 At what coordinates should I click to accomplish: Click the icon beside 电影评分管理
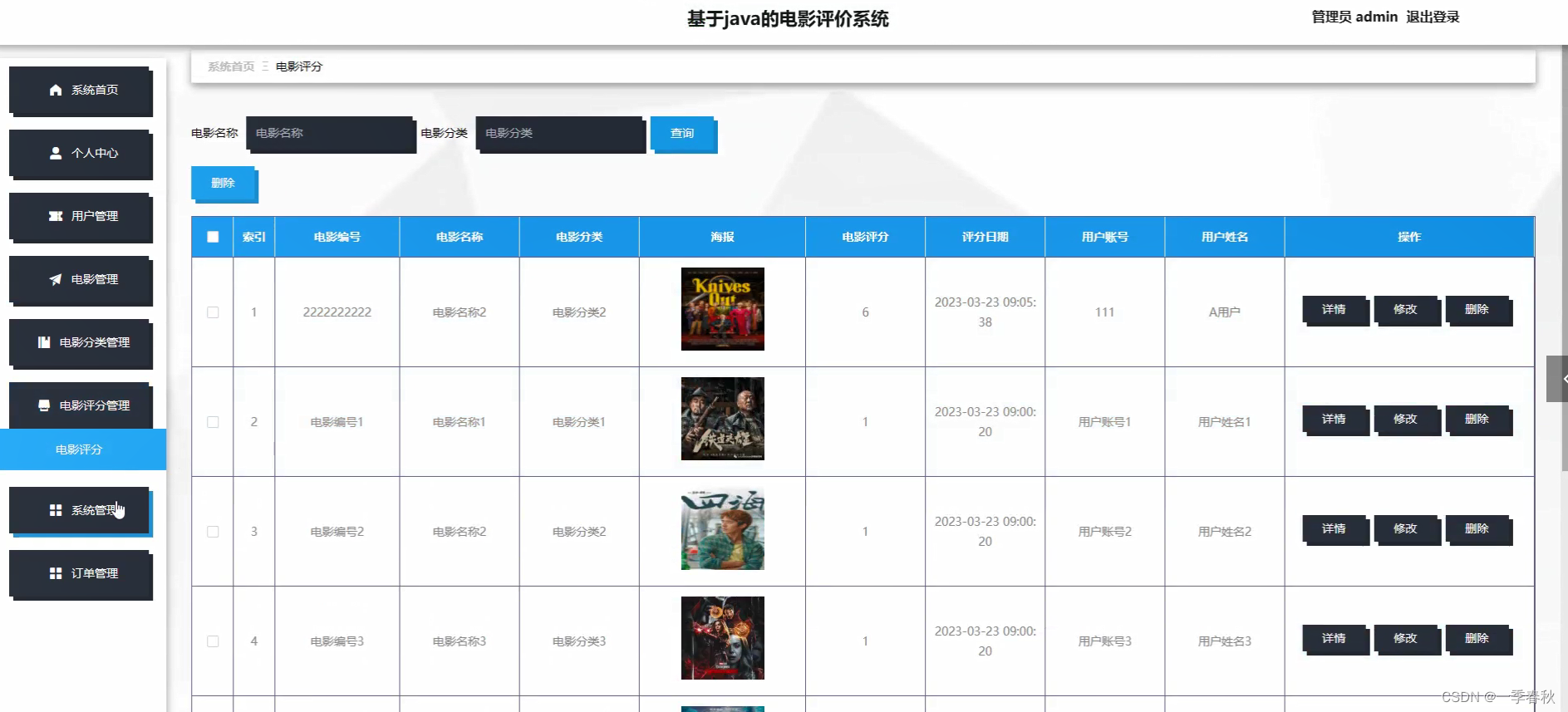(x=44, y=405)
